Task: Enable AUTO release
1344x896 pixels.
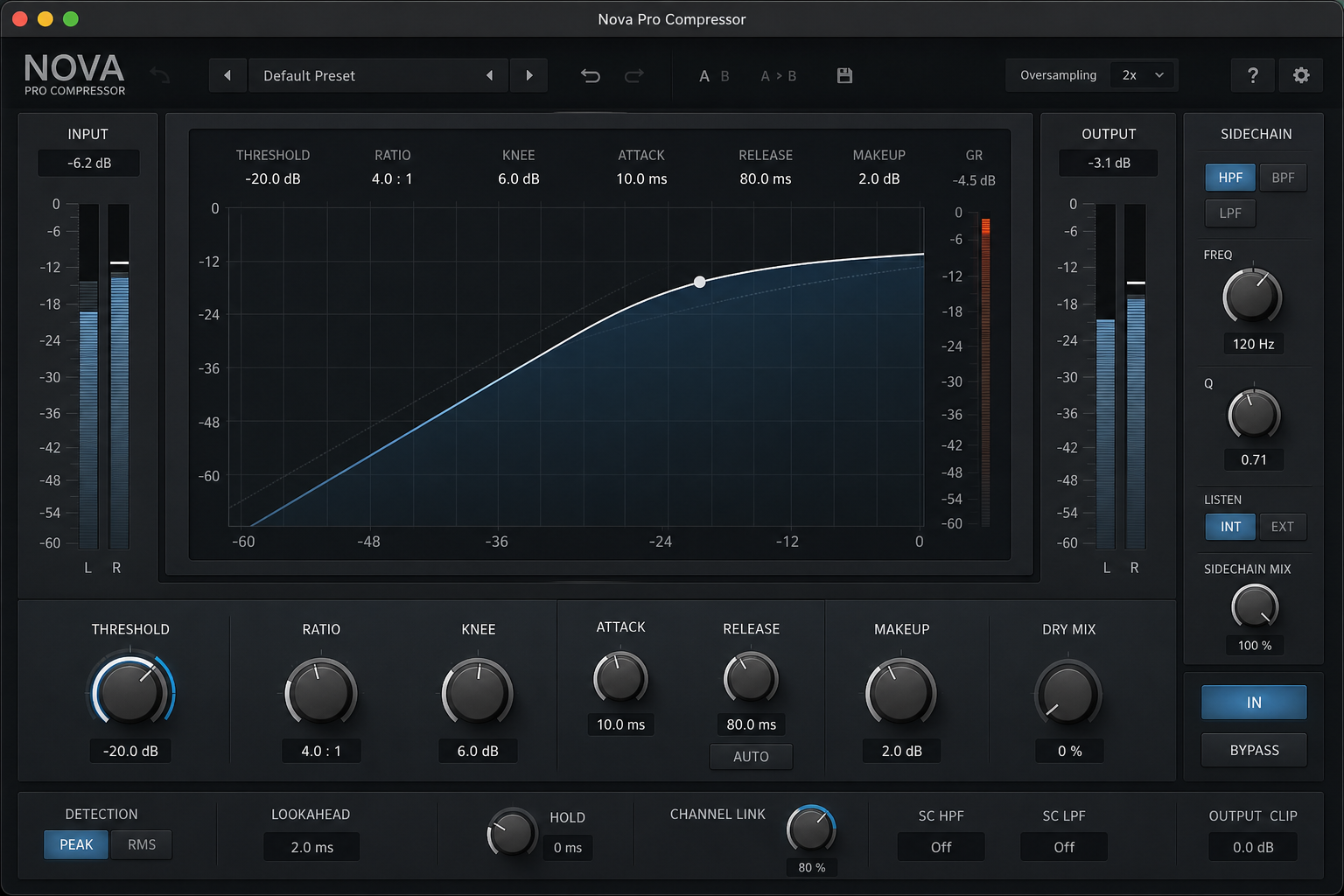Action: (751, 757)
